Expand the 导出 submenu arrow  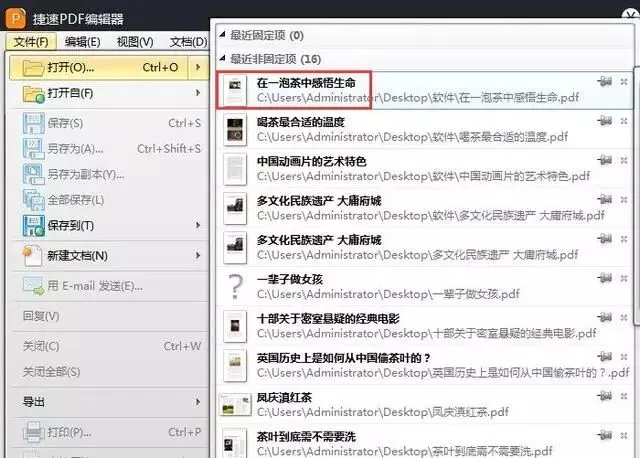(198, 402)
